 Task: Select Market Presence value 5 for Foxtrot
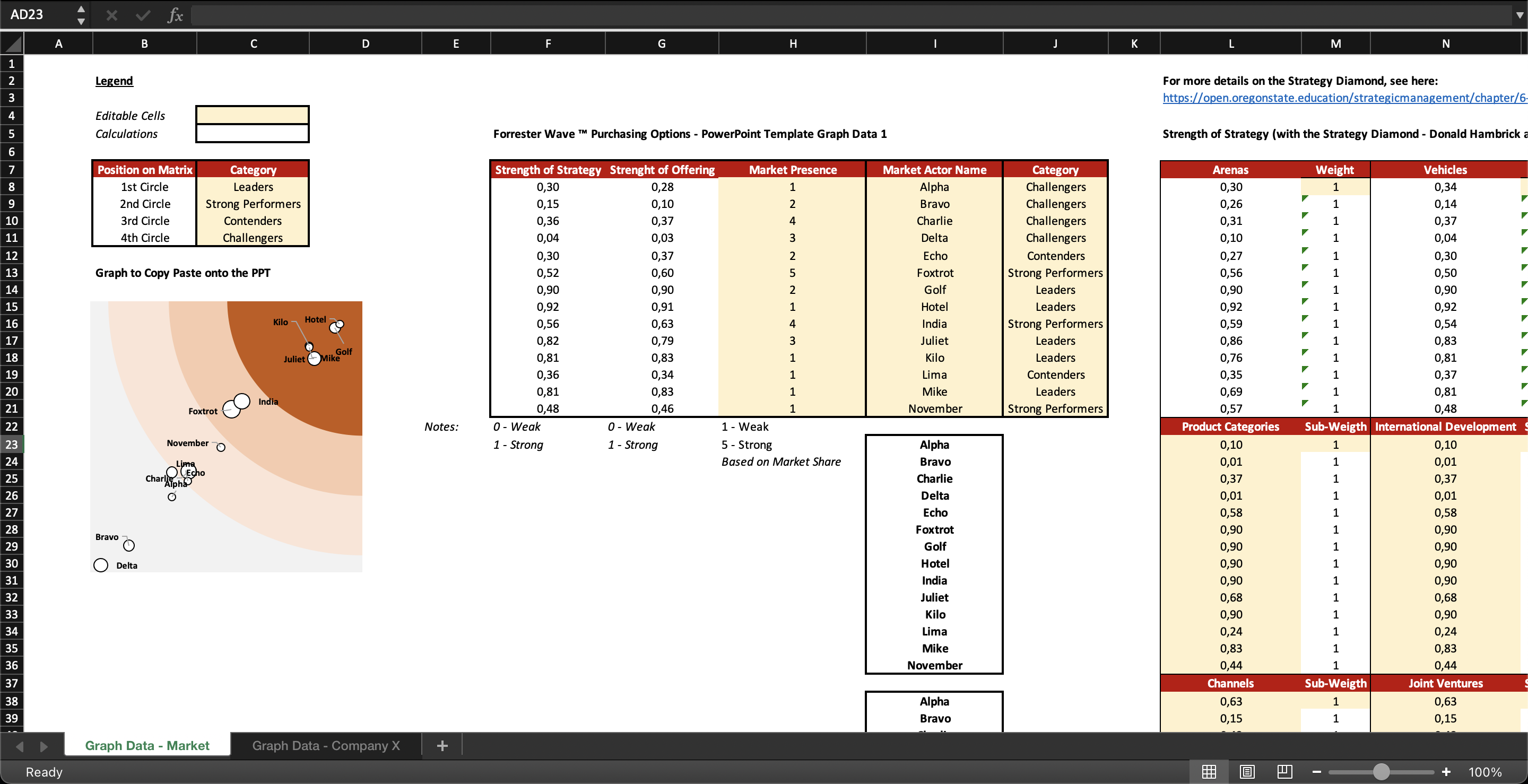pyautogui.click(x=793, y=273)
